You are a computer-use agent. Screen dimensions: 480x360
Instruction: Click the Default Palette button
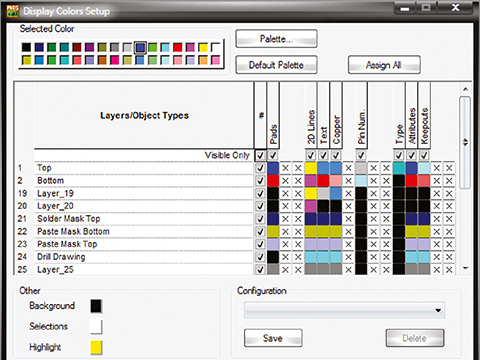pyautogui.click(x=276, y=65)
